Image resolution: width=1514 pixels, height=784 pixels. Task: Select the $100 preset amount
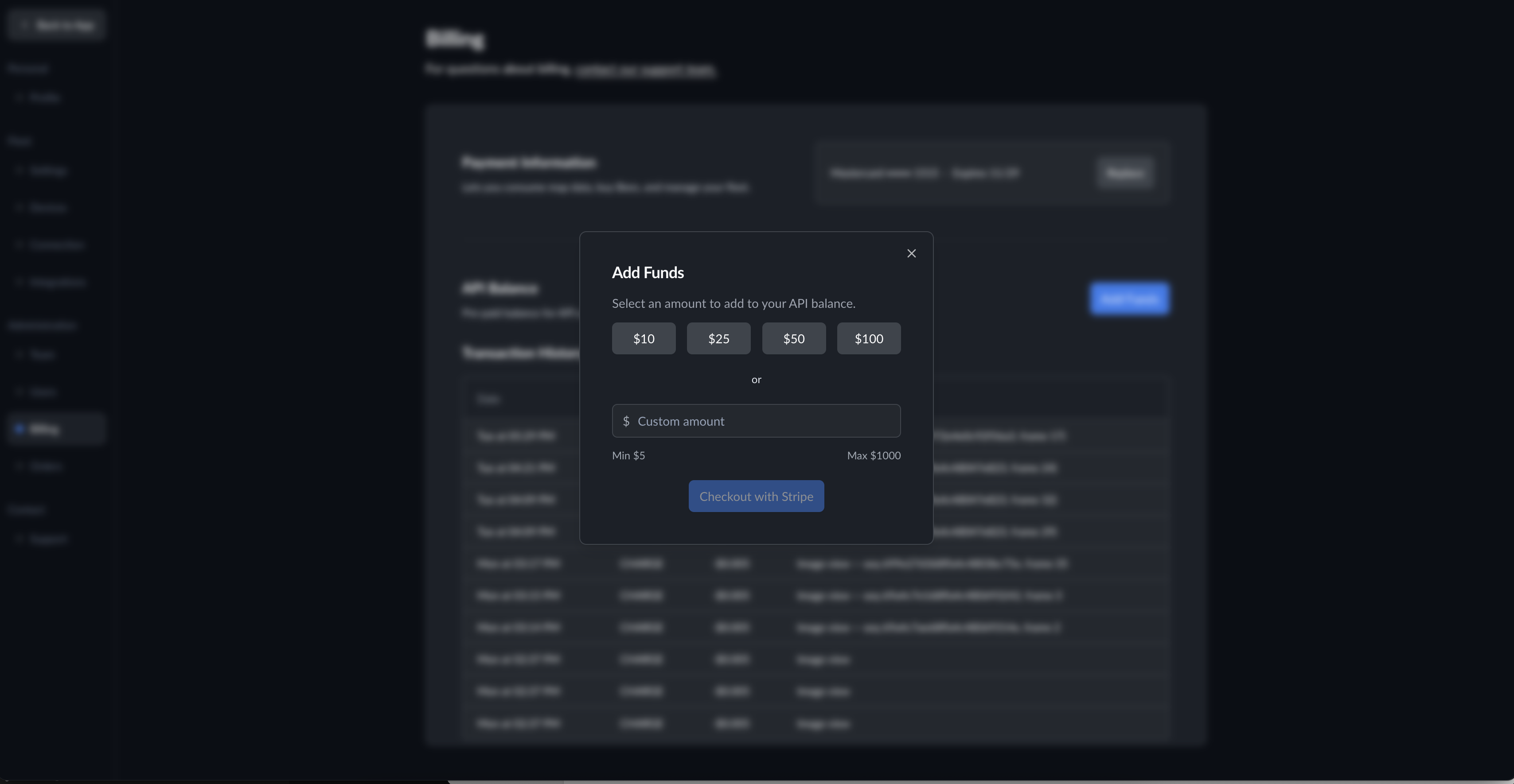(x=869, y=338)
